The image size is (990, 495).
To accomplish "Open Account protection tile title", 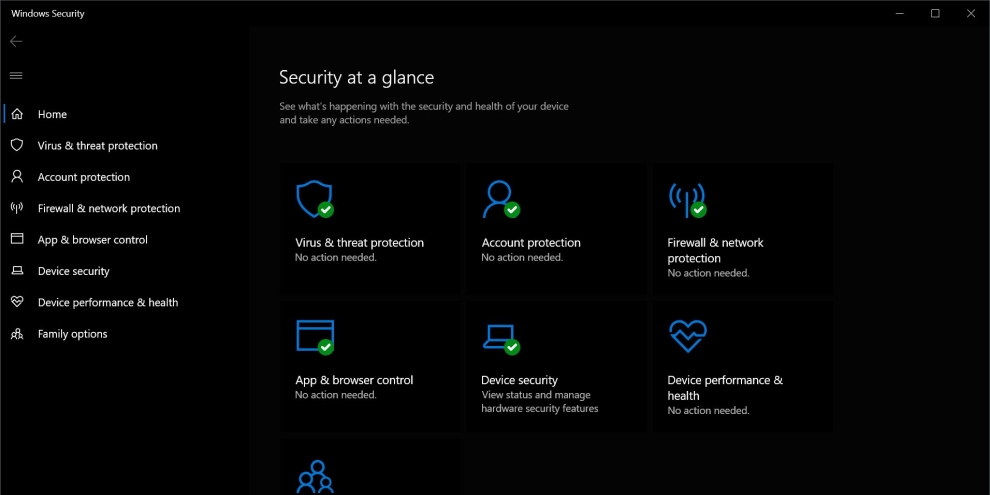I will pyautogui.click(x=531, y=242).
